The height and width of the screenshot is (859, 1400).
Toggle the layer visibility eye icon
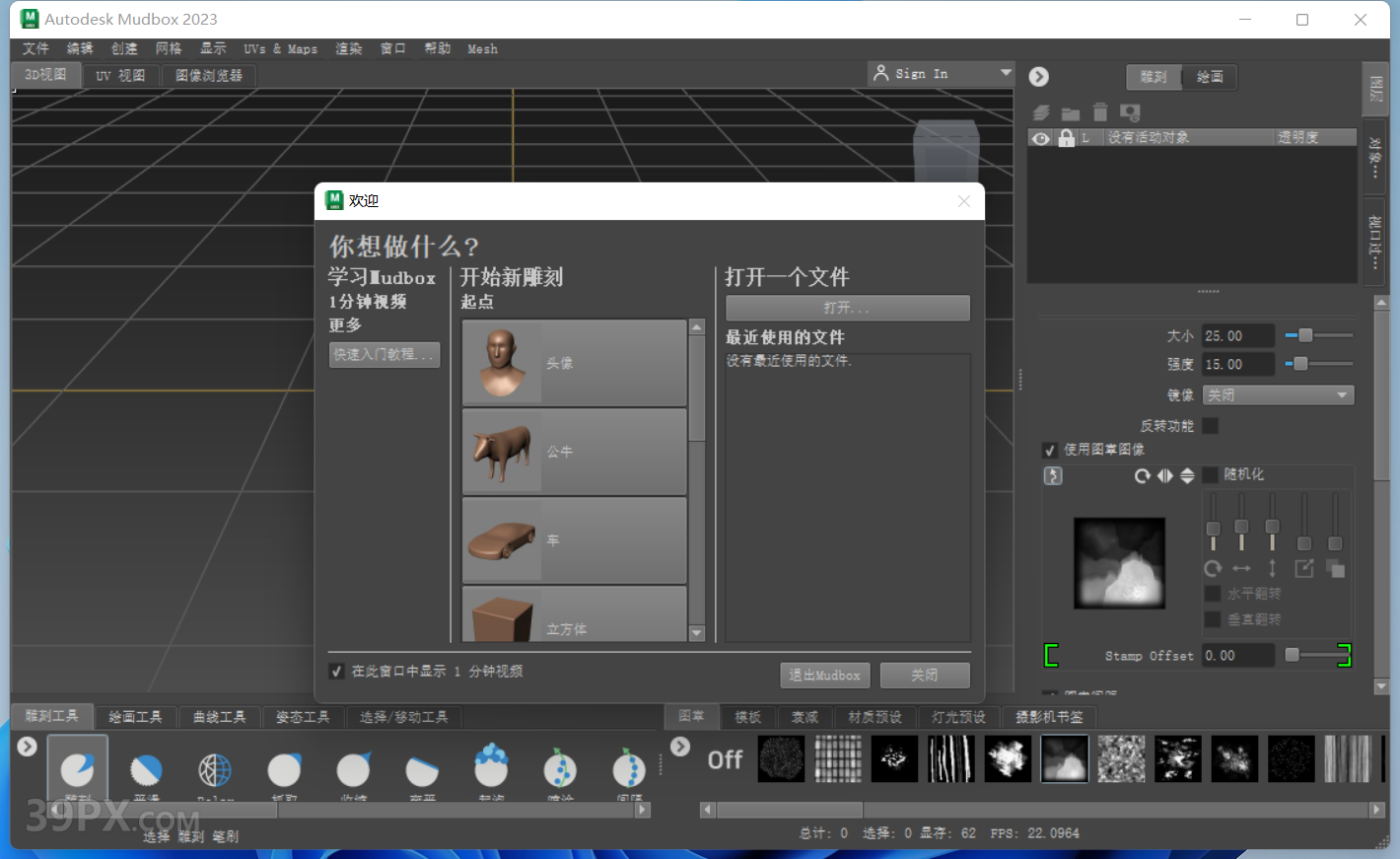[1041, 138]
